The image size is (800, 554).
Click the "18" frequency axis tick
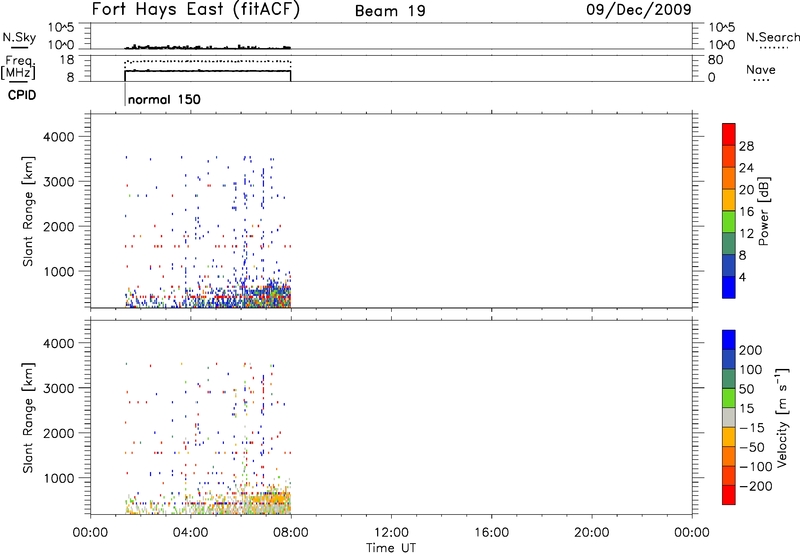[67, 60]
